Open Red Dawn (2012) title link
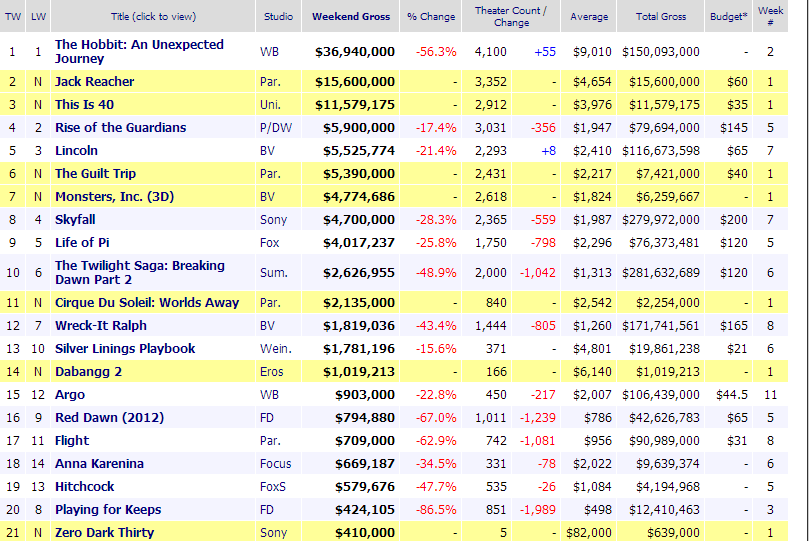 (x=109, y=418)
